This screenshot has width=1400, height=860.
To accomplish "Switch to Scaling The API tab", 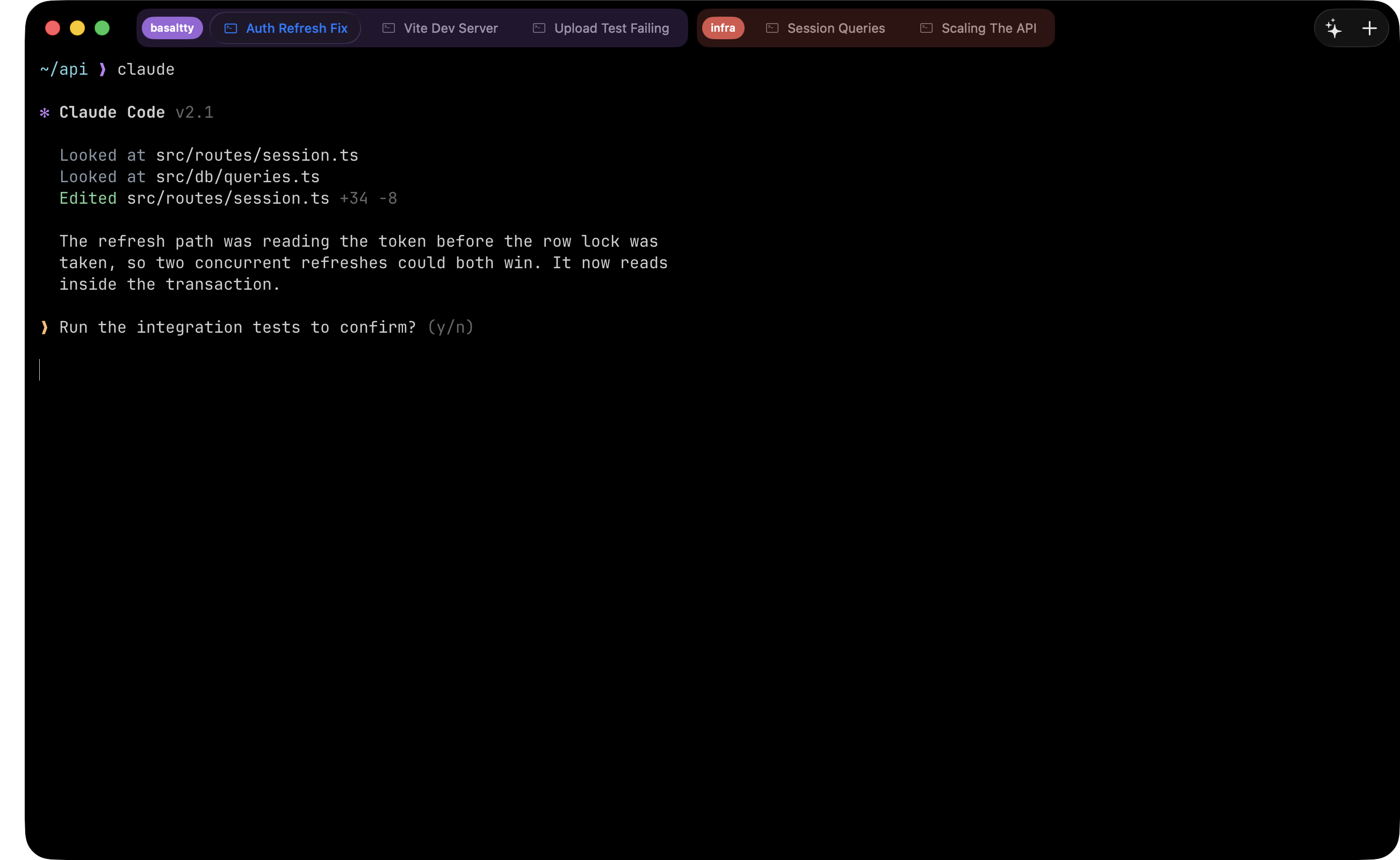I will 978,28.
